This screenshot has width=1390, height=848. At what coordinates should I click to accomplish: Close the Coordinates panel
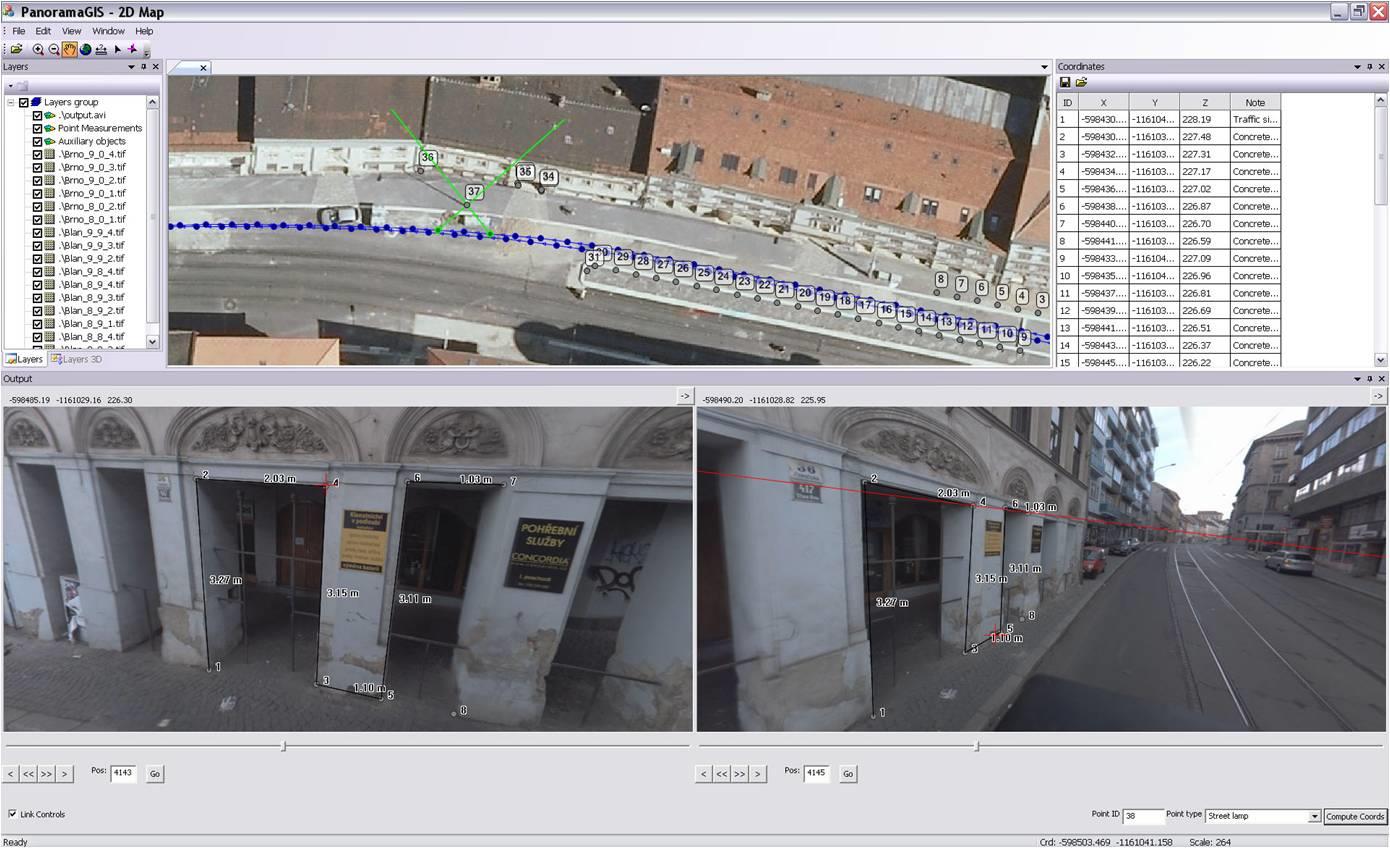pos(1382,67)
